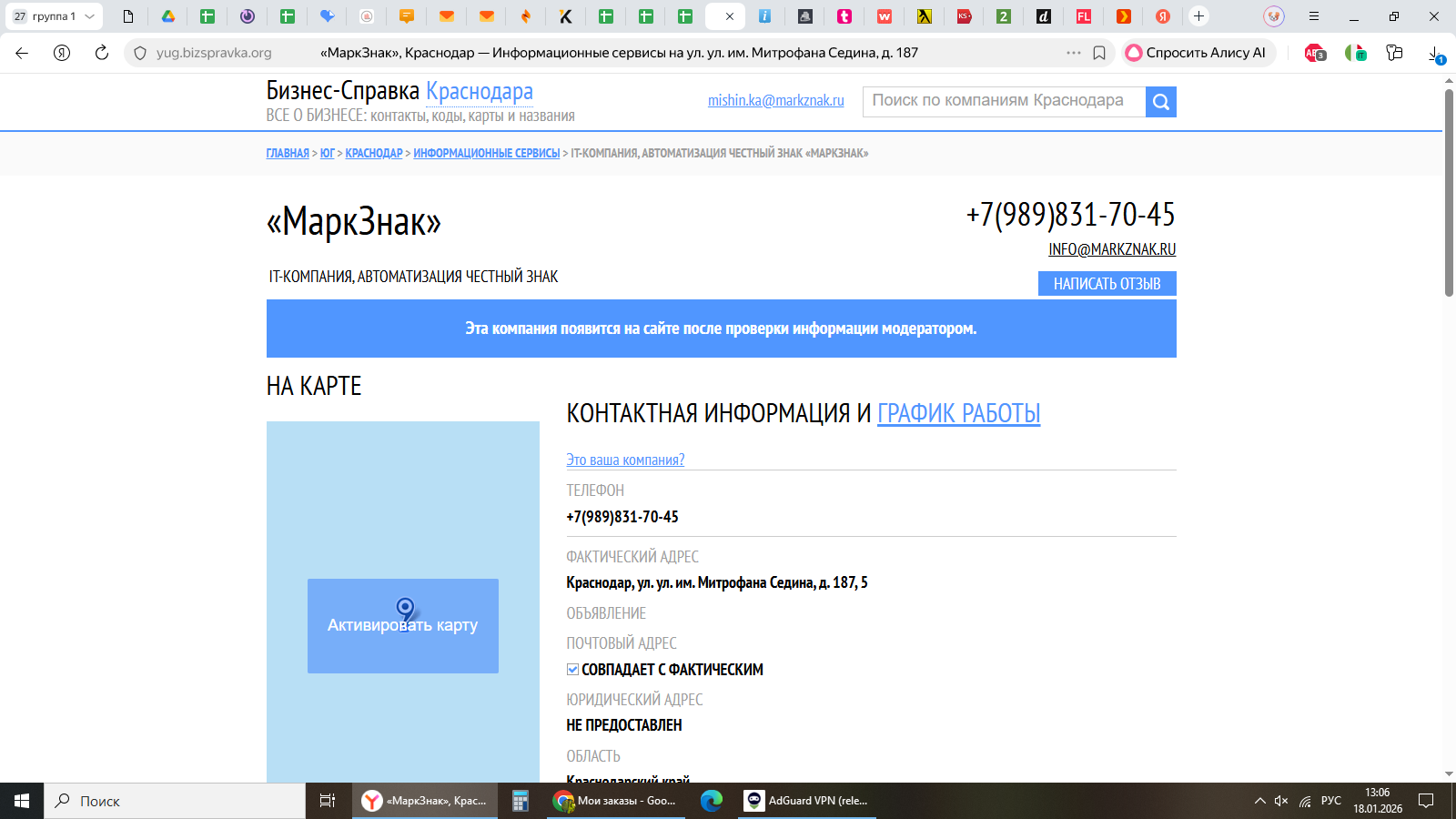Image resolution: width=1456 pixels, height=819 pixels.
Task: Click the page vertical scrollbar thumb
Action: [x=1449, y=191]
